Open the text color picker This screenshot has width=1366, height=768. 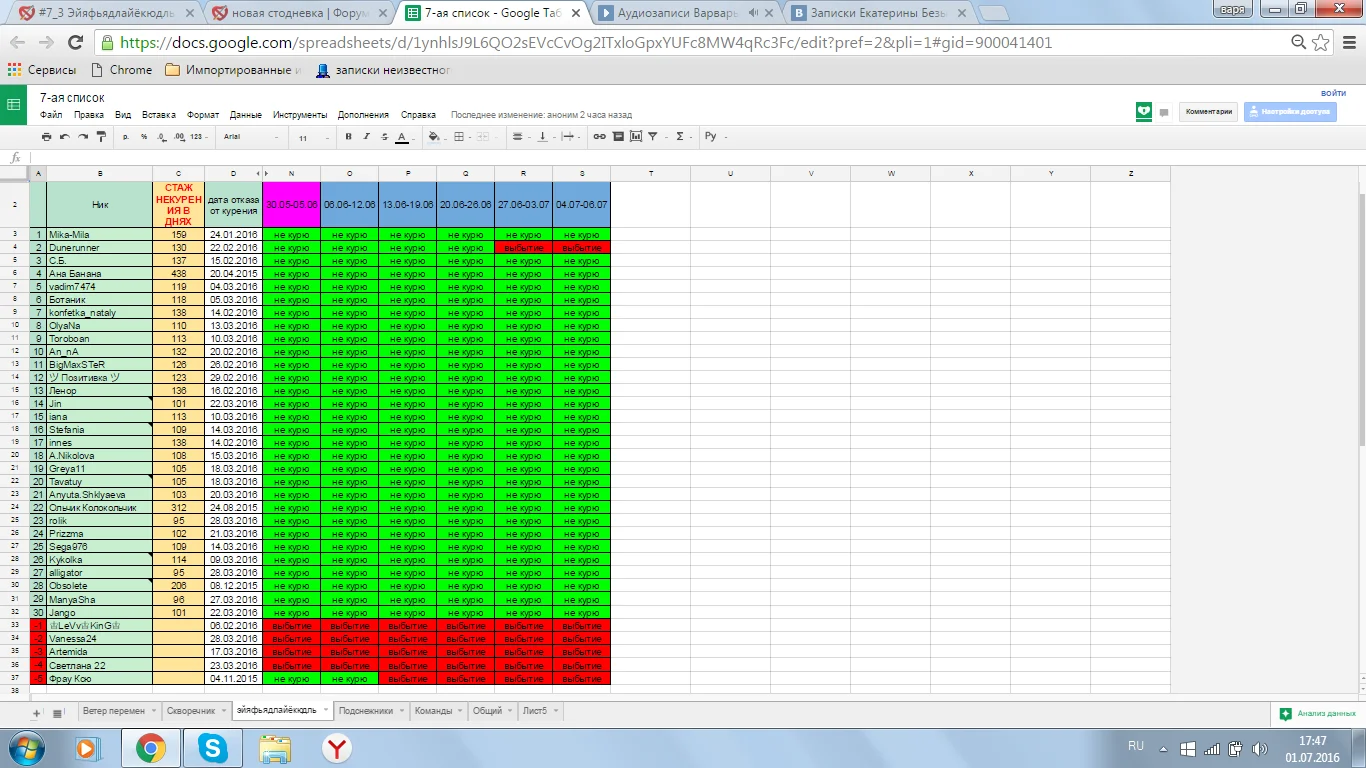[x=403, y=136]
